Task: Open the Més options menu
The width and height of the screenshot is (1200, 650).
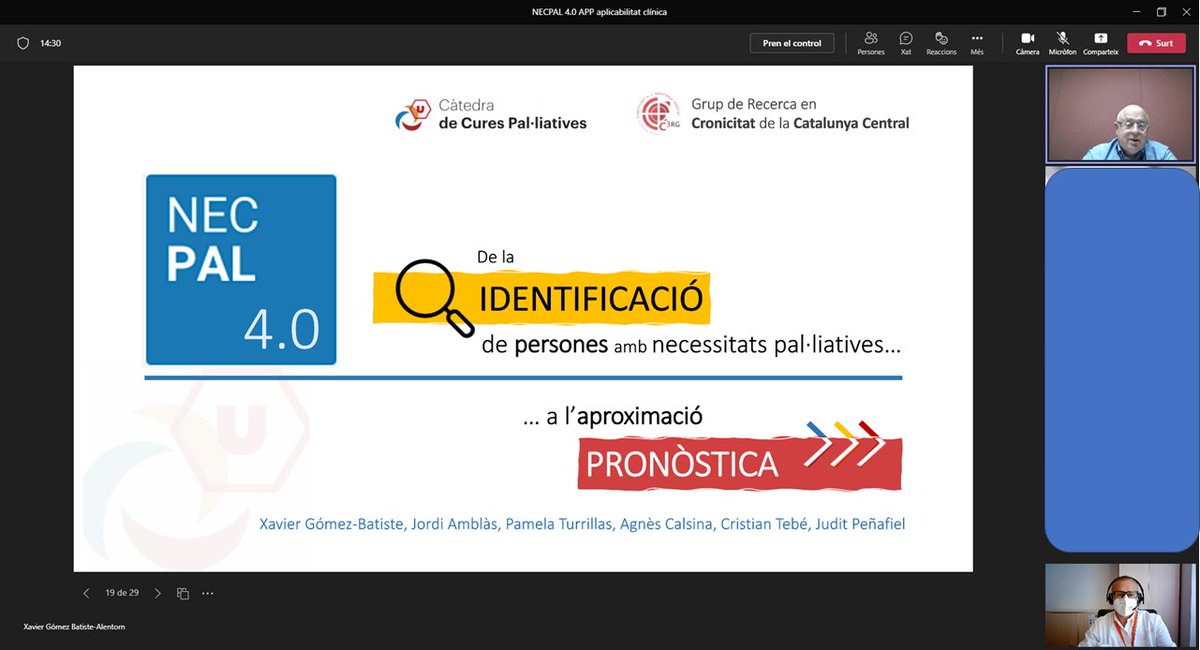Action: click(977, 43)
